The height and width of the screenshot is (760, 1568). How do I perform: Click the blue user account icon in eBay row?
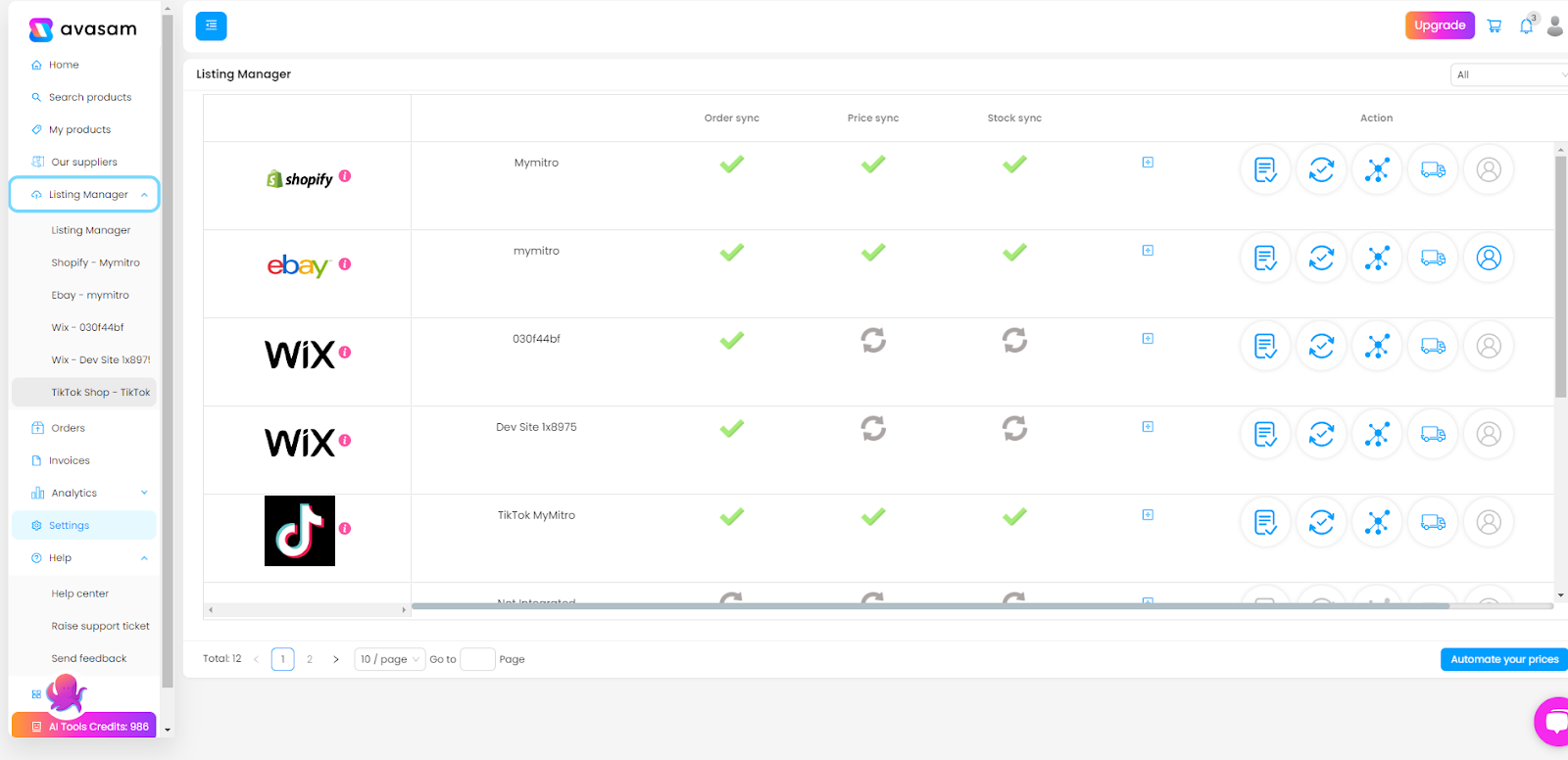[x=1489, y=258]
